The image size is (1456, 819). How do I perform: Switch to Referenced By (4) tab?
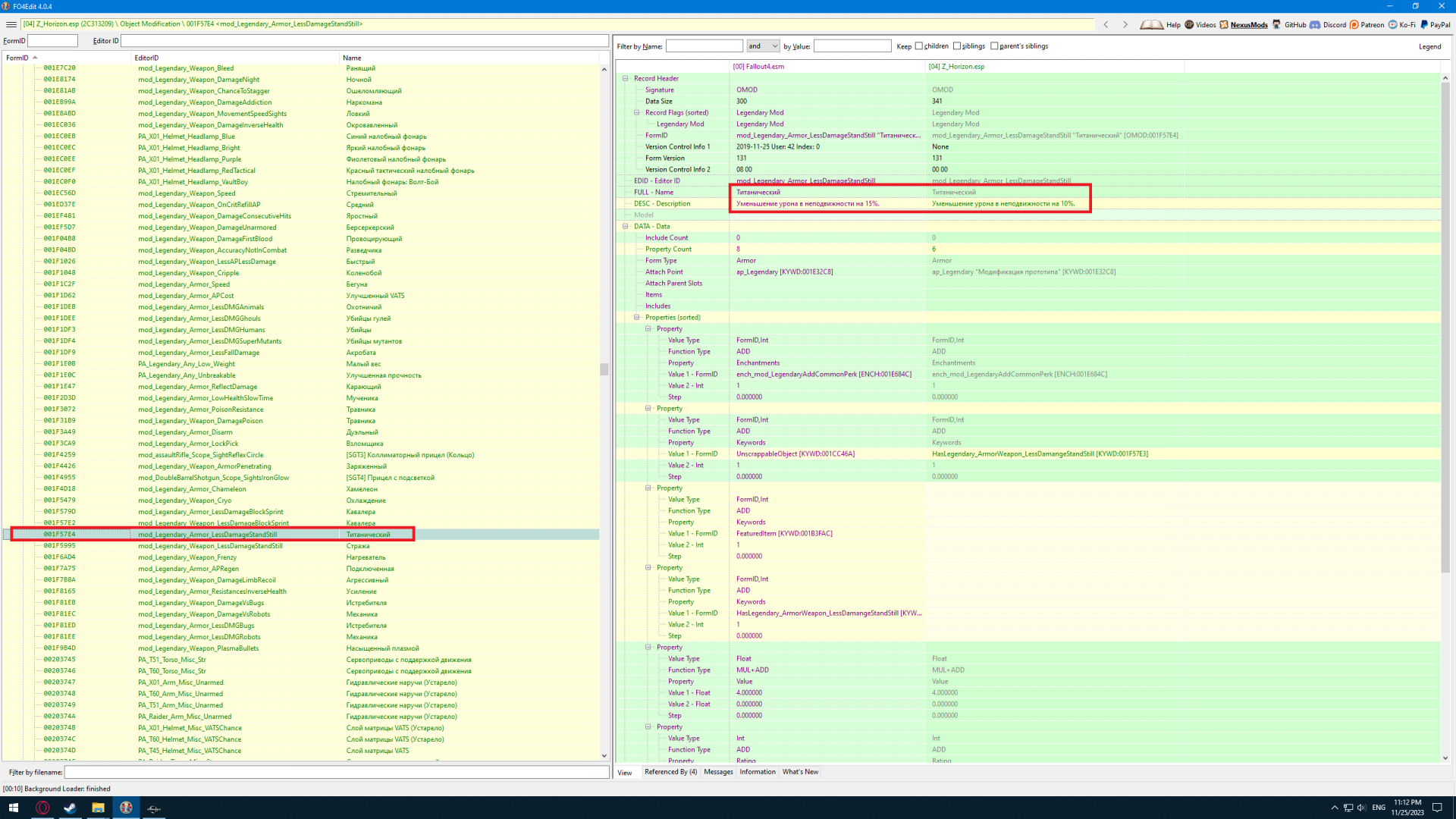670,772
